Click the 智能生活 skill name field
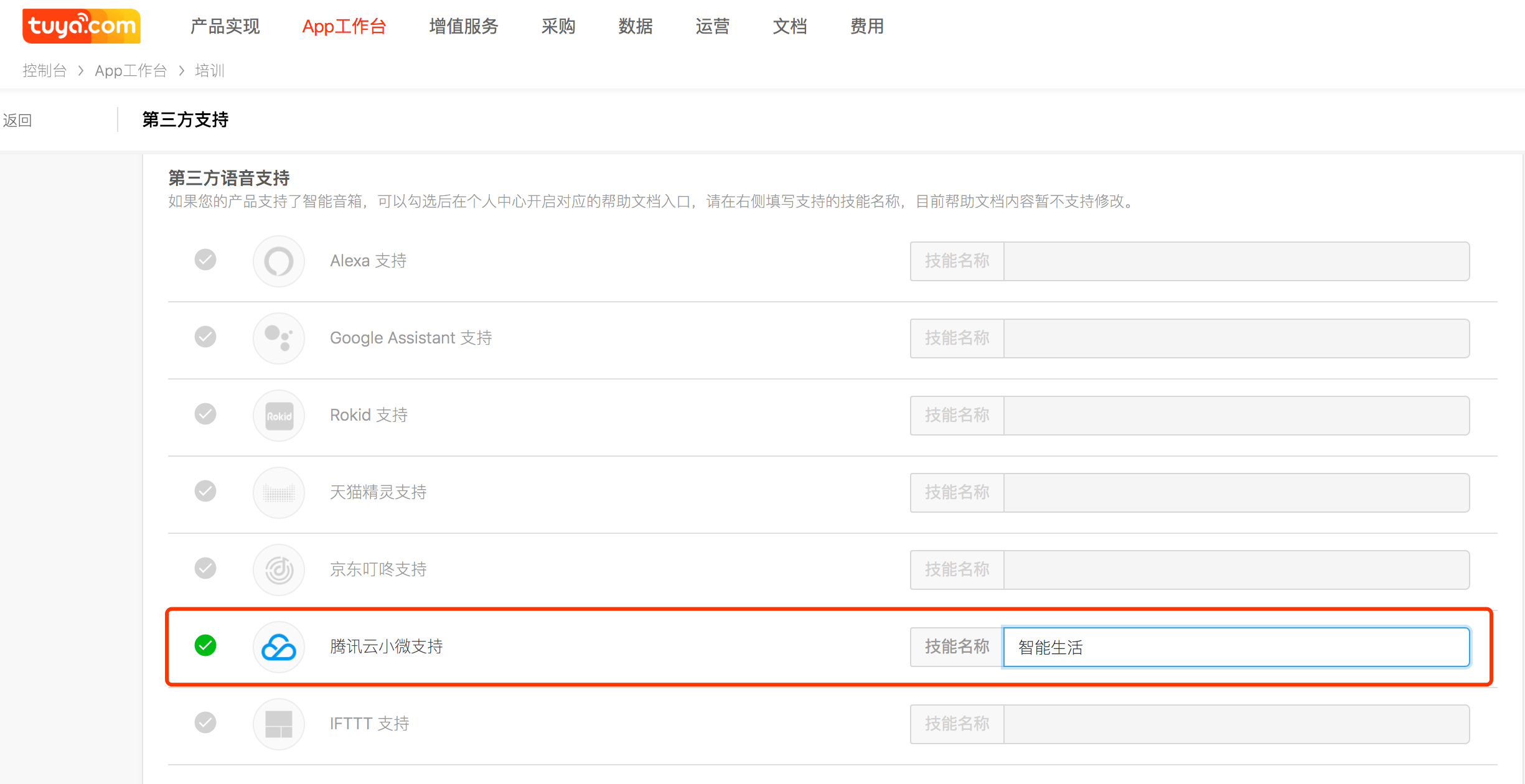 click(1236, 647)
